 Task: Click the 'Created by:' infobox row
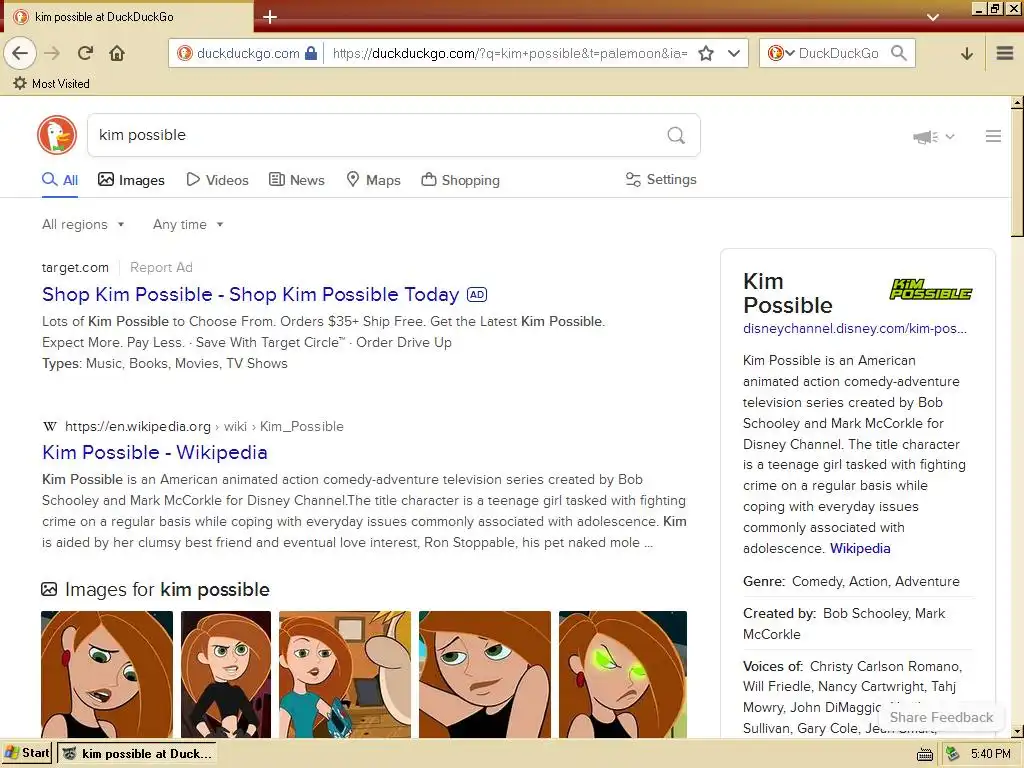[857, 624]
